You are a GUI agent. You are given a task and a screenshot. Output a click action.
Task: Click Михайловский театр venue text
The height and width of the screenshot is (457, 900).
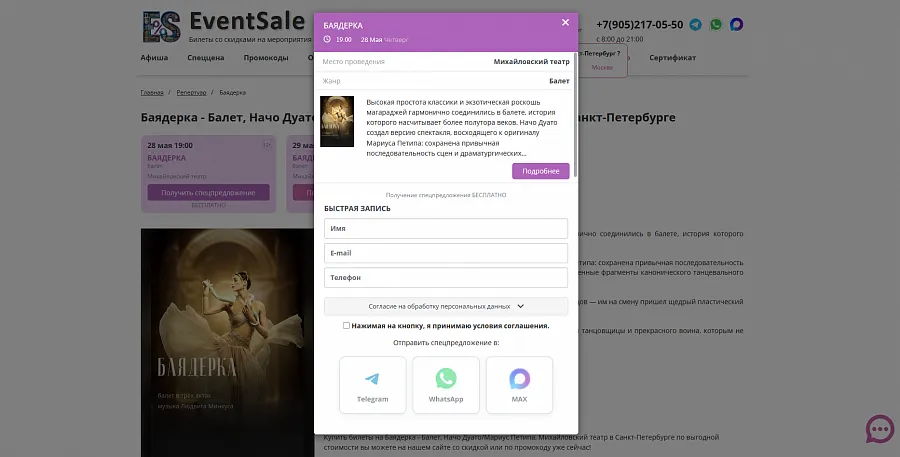(532, 61)
